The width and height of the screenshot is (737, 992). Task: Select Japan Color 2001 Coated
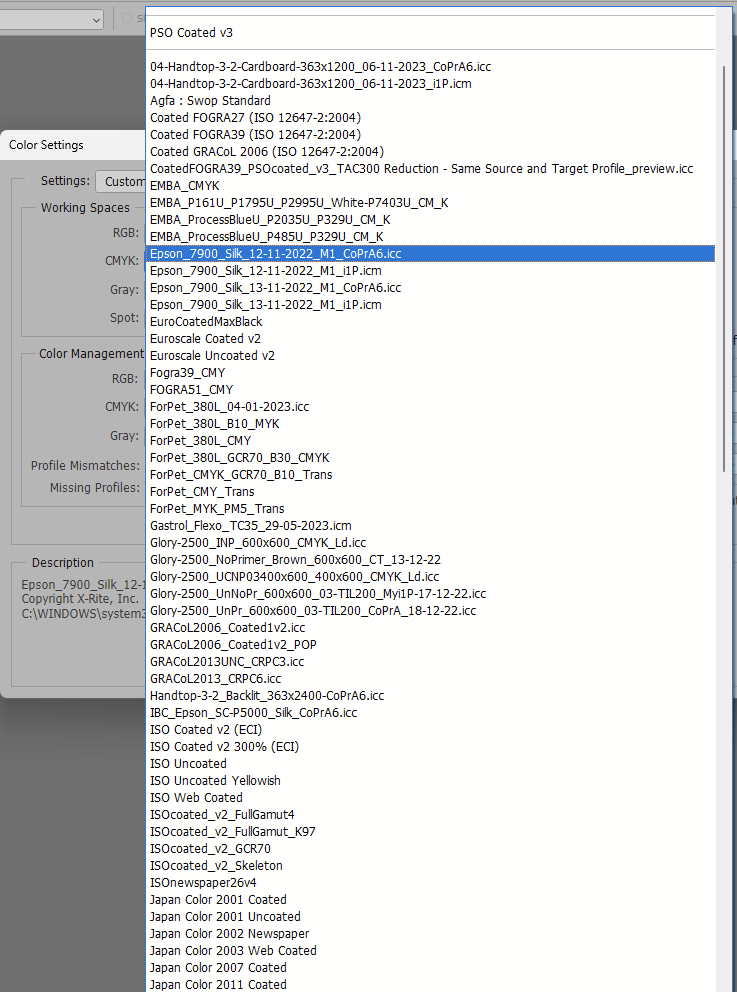tap(430, 900)
